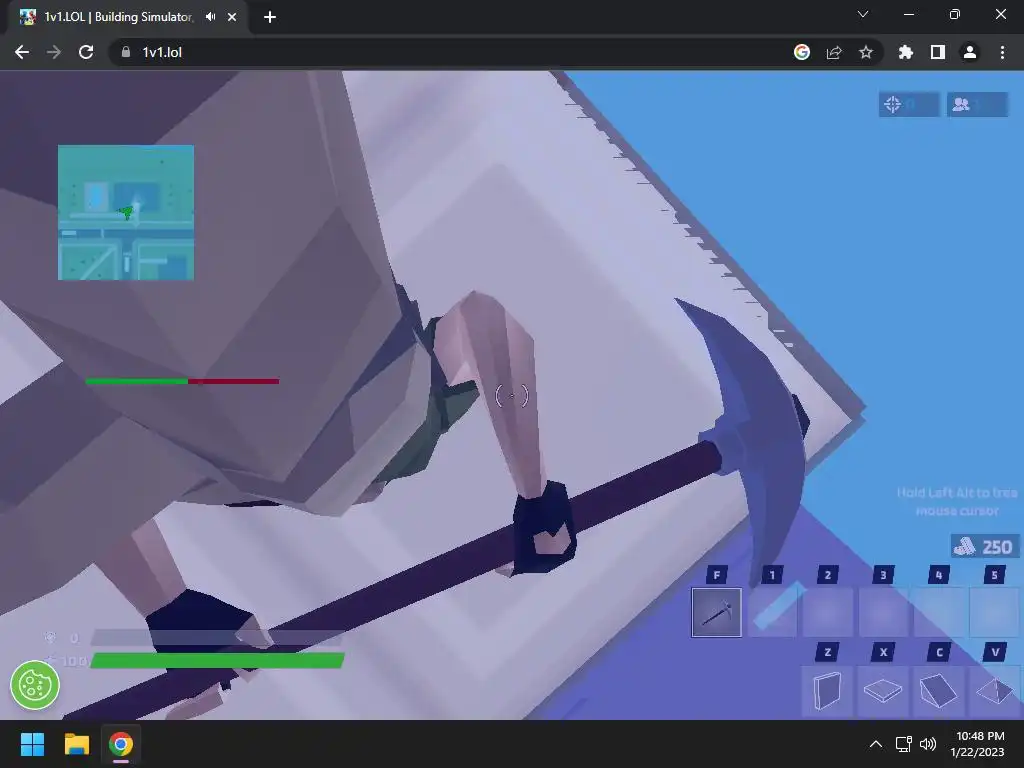Reload the 1v1.lol page
Screen dimensions: 1024x768
click(x=86, y=52)
